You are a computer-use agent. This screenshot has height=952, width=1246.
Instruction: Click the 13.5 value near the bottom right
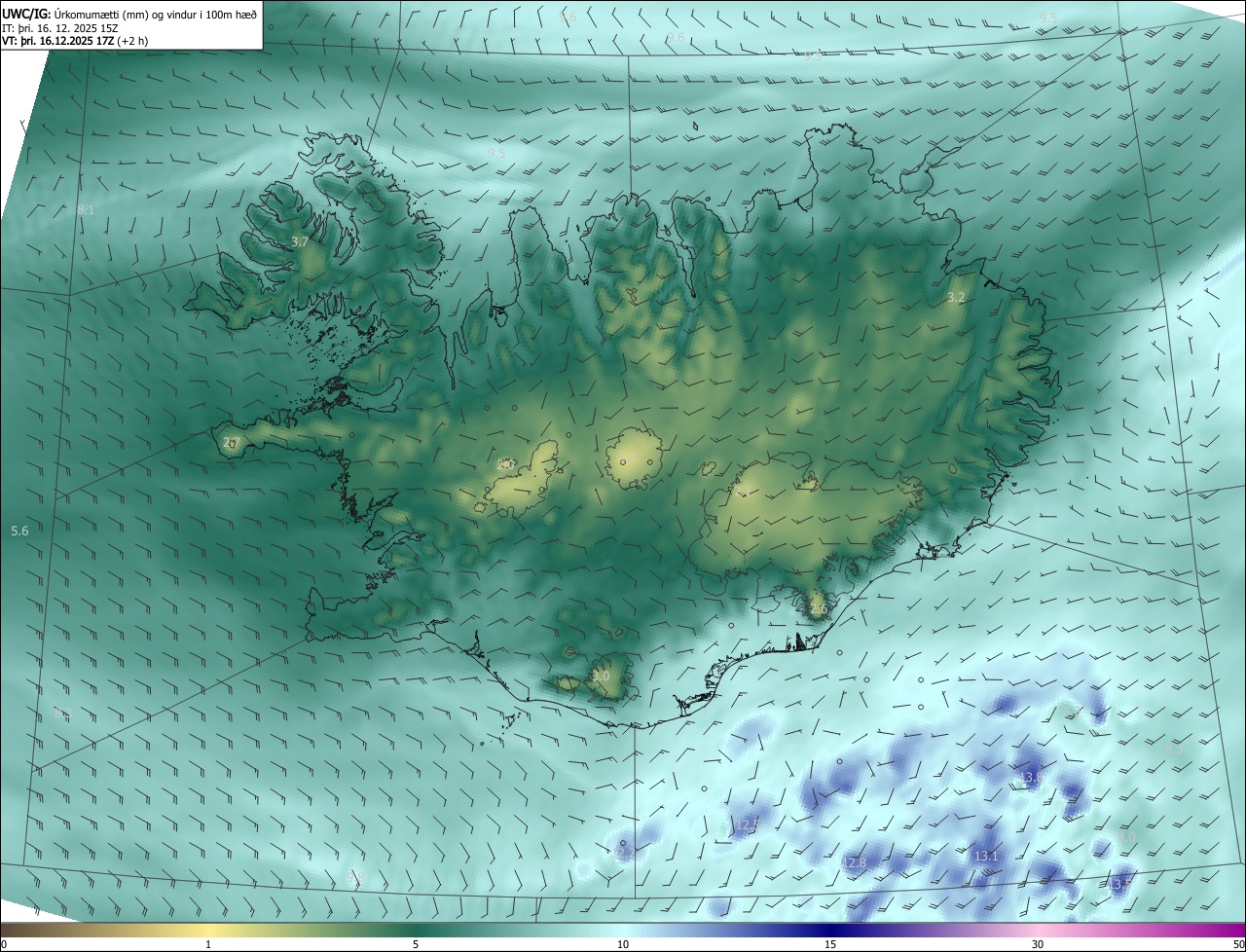tap(1120, 884)
